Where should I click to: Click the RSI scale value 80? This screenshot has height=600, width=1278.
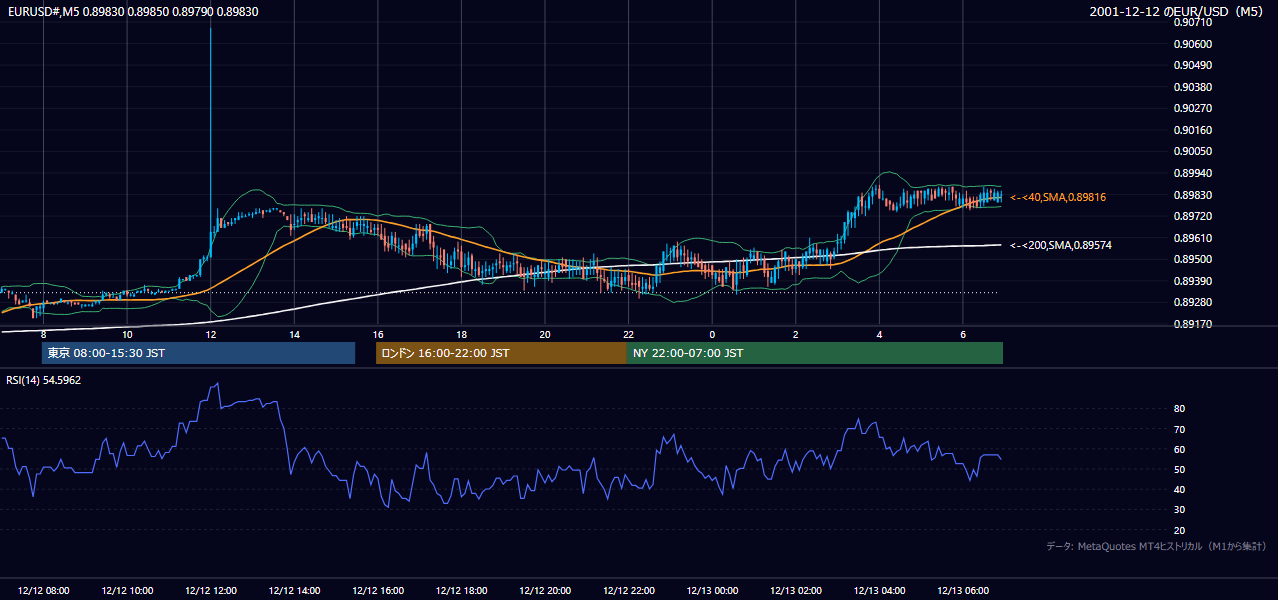pos(1180,409)
